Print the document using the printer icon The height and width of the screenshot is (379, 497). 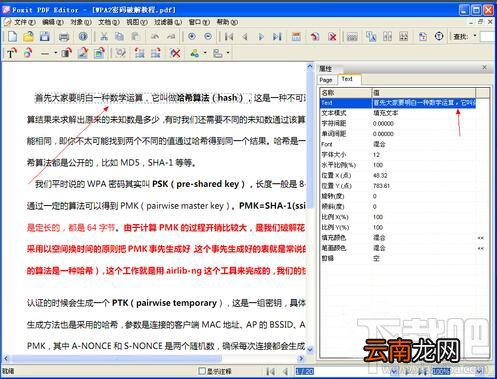(x=63, y=37)
